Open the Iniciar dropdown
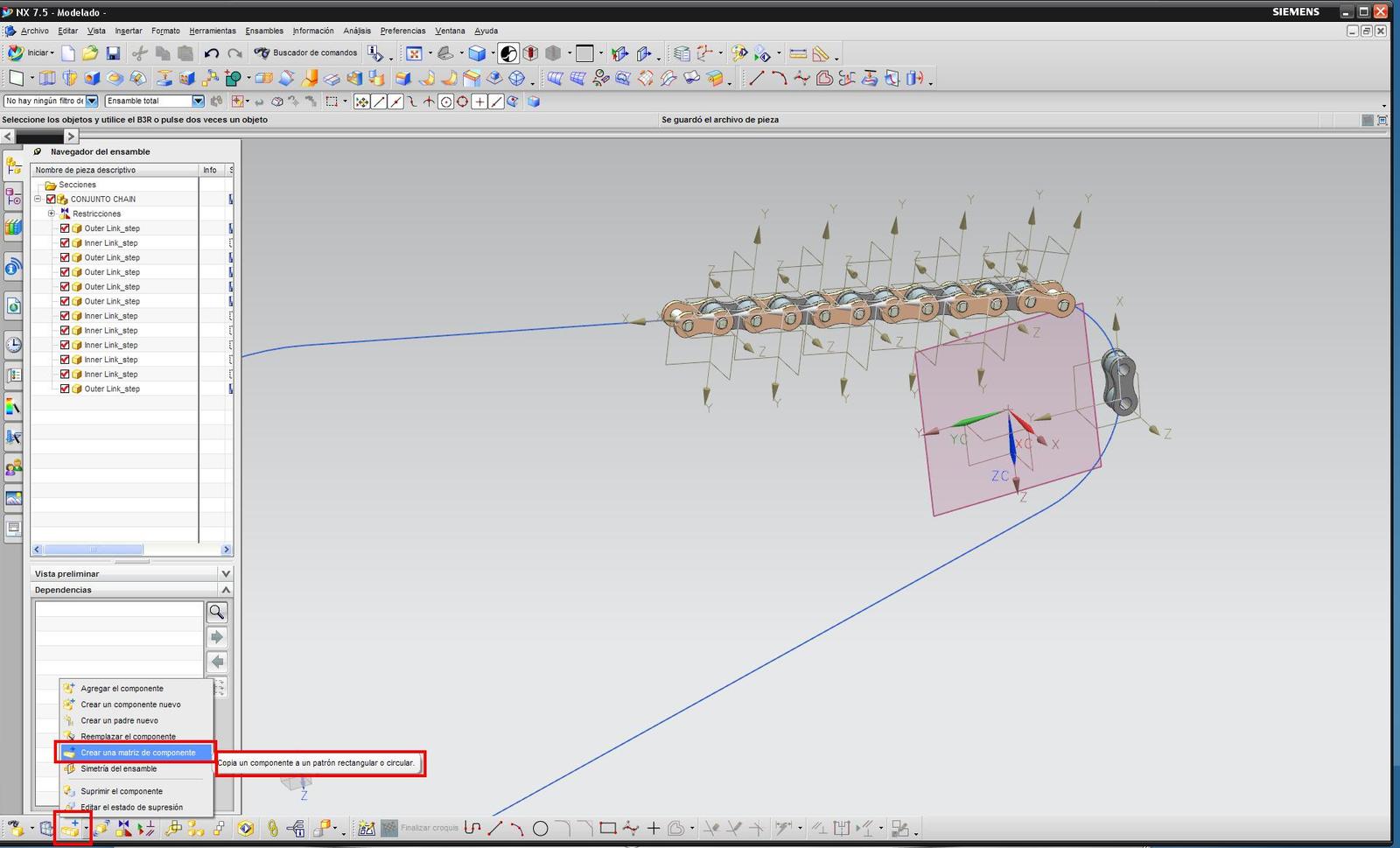 coord(31,53)
